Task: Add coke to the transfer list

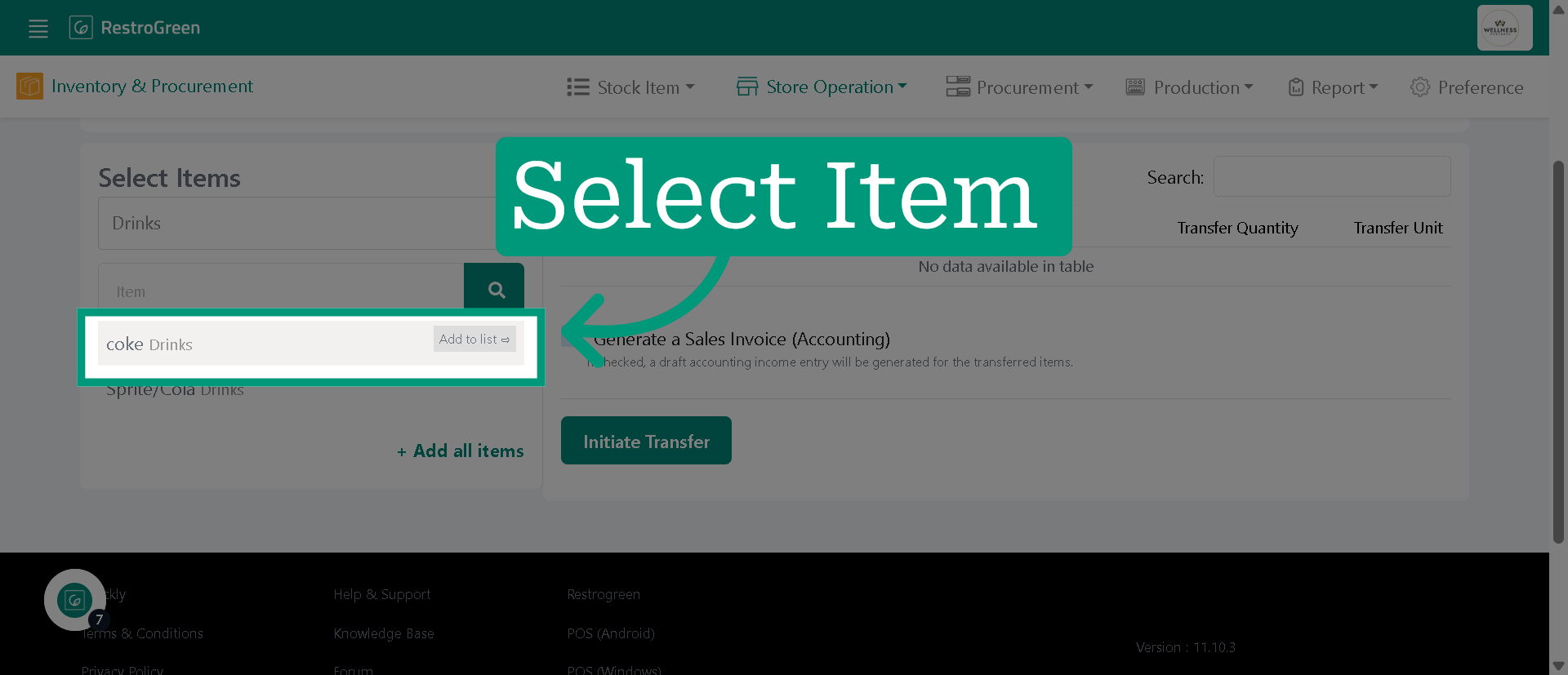Action: click(x=474, y=339)
